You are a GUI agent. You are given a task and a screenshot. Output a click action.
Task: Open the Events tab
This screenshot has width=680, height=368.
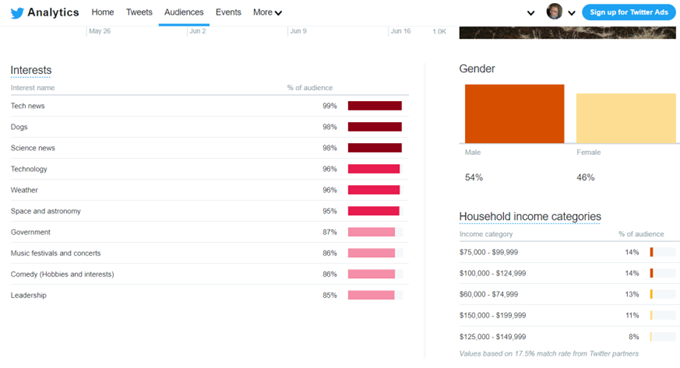click(228, 12)
